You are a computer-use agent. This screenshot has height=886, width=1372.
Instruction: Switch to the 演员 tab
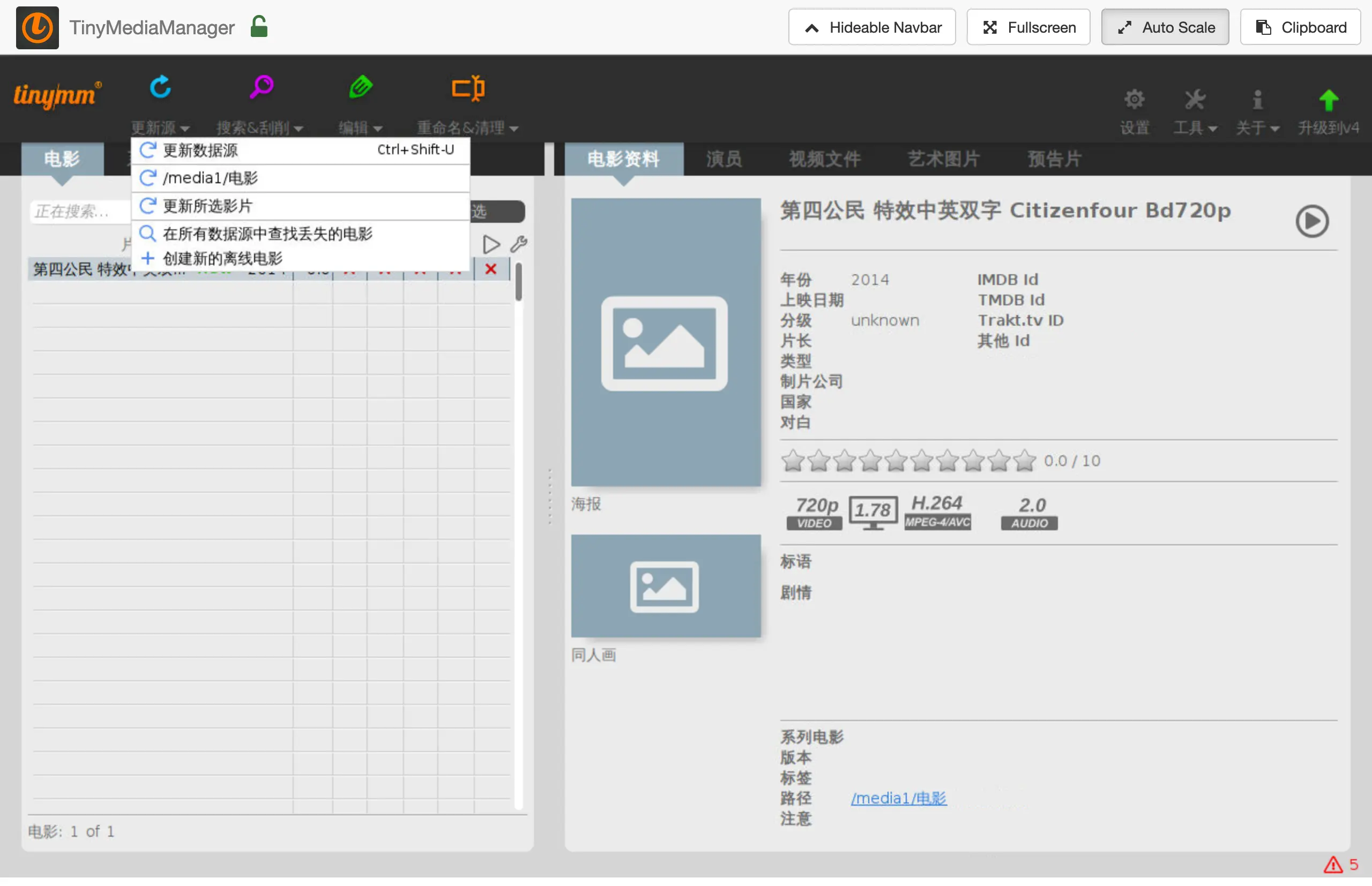pyautogui.click(x=724, y=159)
